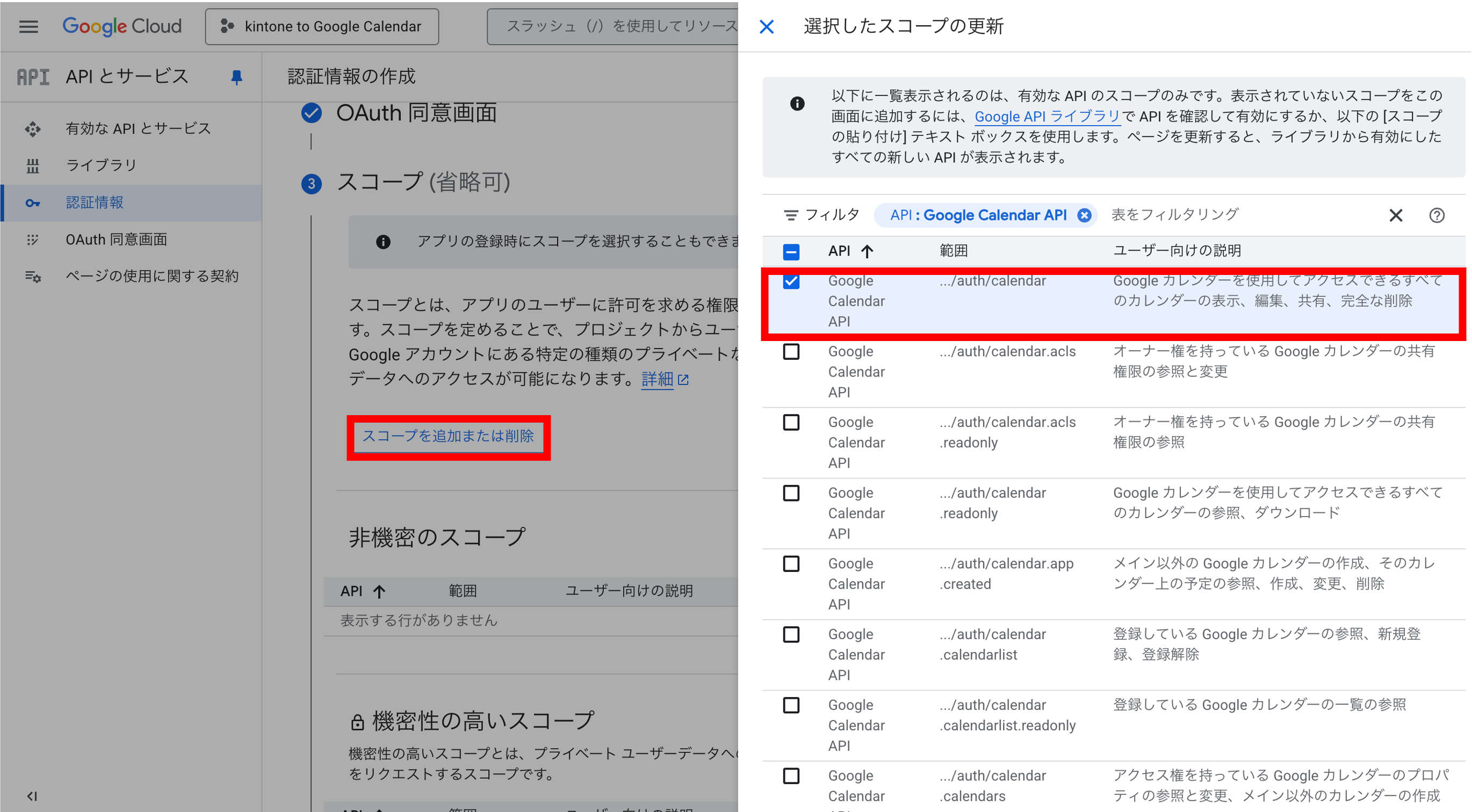1472x812 pixels.
Task: Click the フィルタ icon
Action: click(x=791, y=215)
